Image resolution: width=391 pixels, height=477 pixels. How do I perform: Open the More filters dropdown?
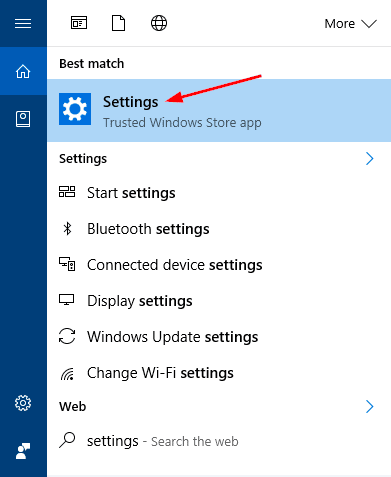click(x=350, y=24)
